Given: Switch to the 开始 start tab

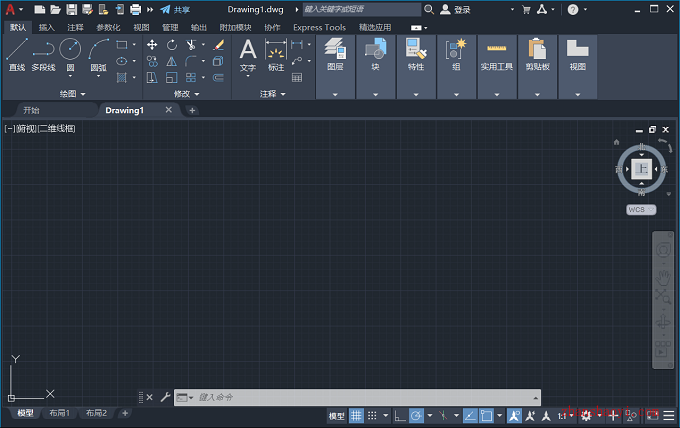Looking at the screenshot, I should coord(31,111).
